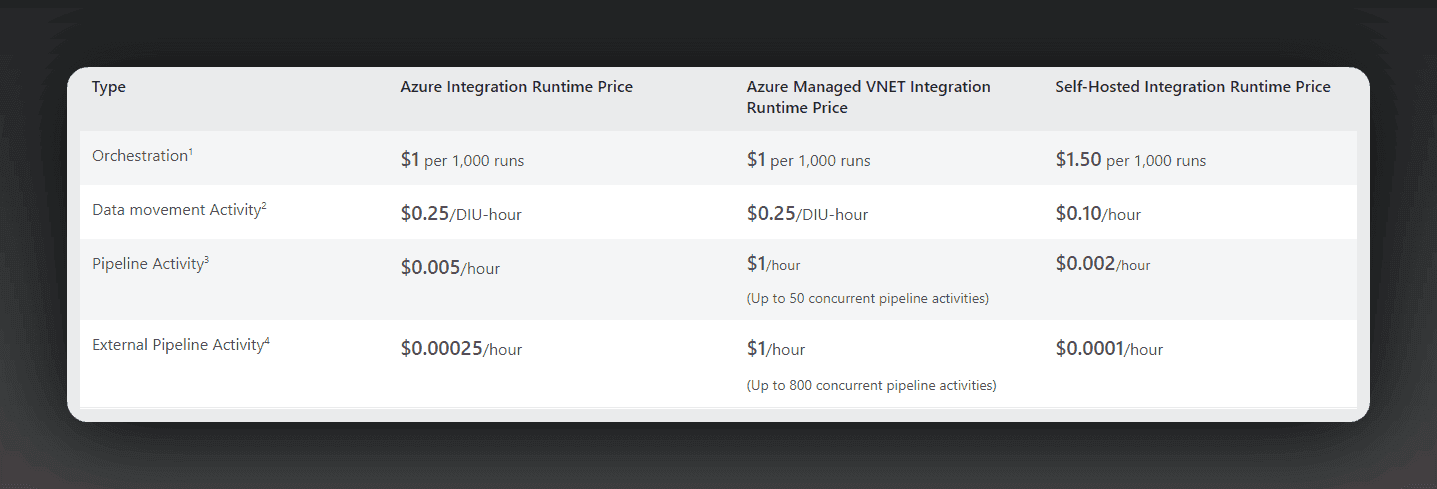The width and height of the screenshot is (1437, 489).
Task: Click the Managed VNET "$0.25/DIU-hour" price
Action: click(x=807, y=214)
